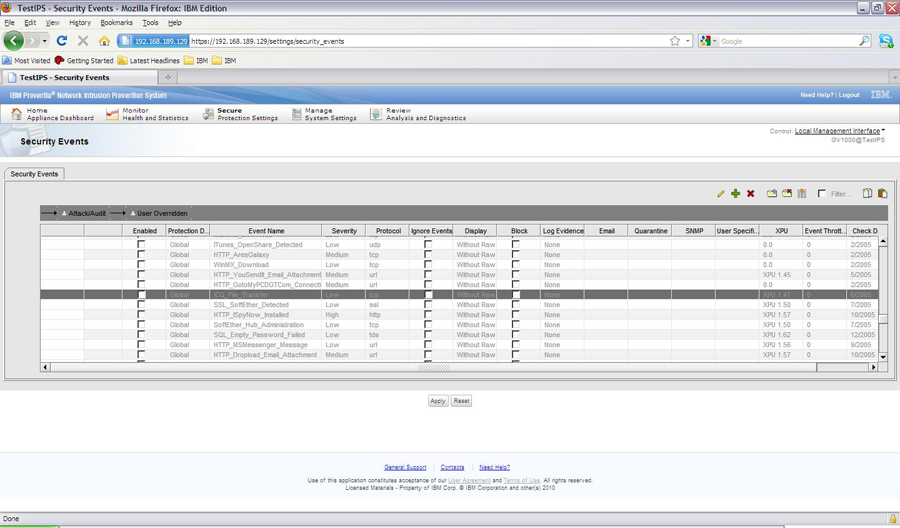Open the address bar URL history dropdown

click(688, 41)
